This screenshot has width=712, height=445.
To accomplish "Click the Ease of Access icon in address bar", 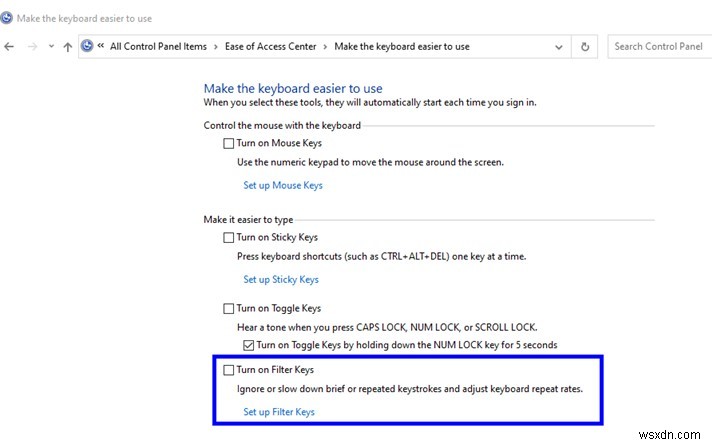I will (87, 46).
